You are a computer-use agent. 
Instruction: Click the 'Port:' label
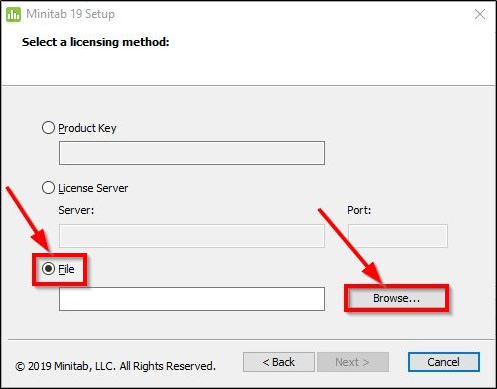[x=359, y=210]
